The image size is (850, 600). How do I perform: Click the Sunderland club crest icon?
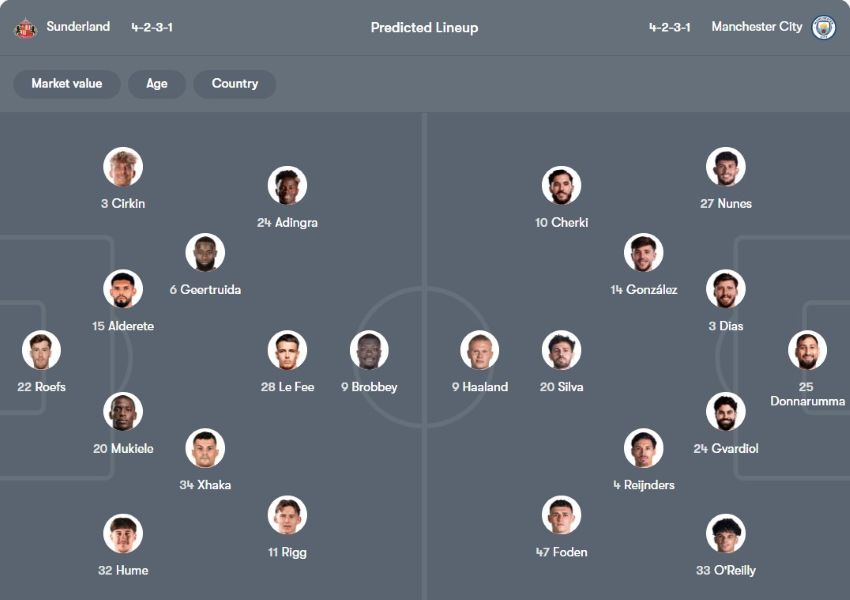click(x=25, y=28)
